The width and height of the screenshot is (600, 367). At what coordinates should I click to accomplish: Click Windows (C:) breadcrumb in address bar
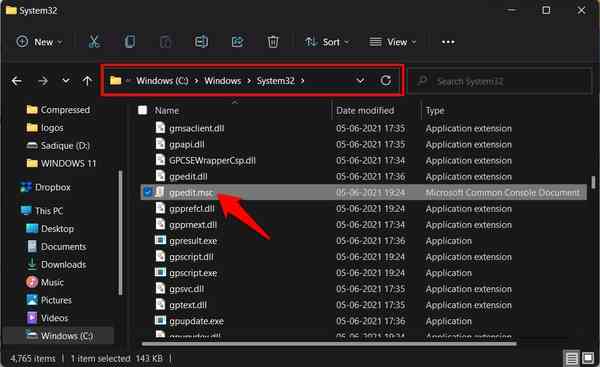pos(162,81)
